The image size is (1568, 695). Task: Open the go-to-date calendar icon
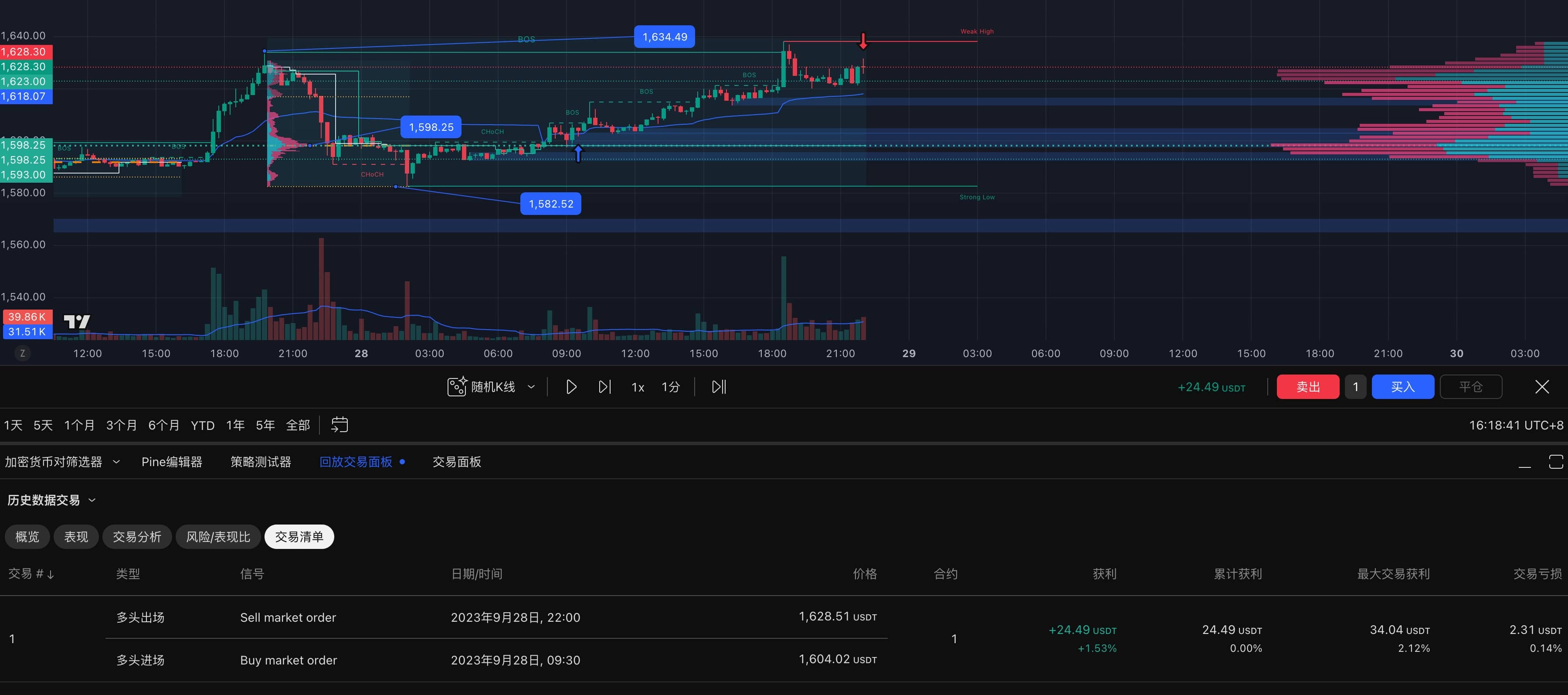click(x=339, y=425)
